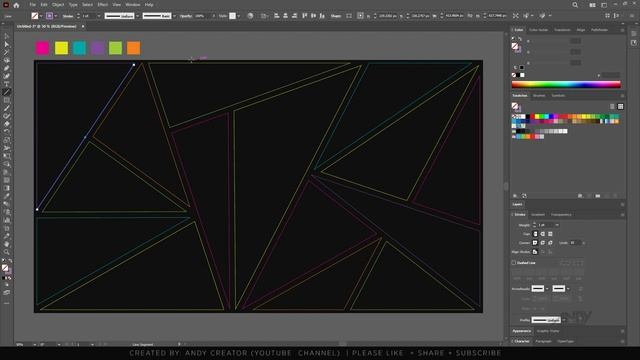Click the Weight value field in Stroke panel
Viewport: 640px width, 360px height.
(x=546, y=225)
